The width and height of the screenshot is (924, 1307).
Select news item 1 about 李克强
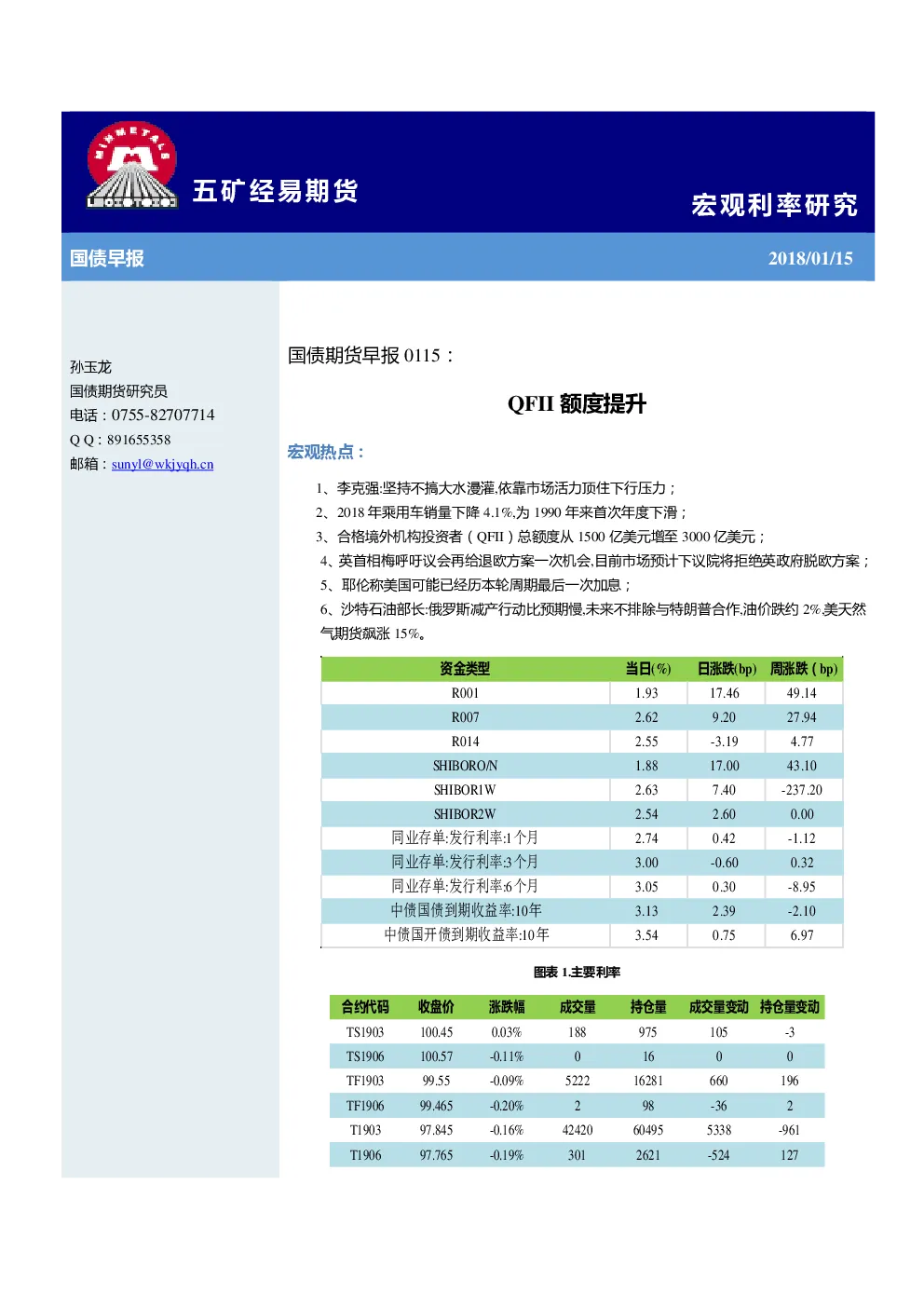point(496,488)
